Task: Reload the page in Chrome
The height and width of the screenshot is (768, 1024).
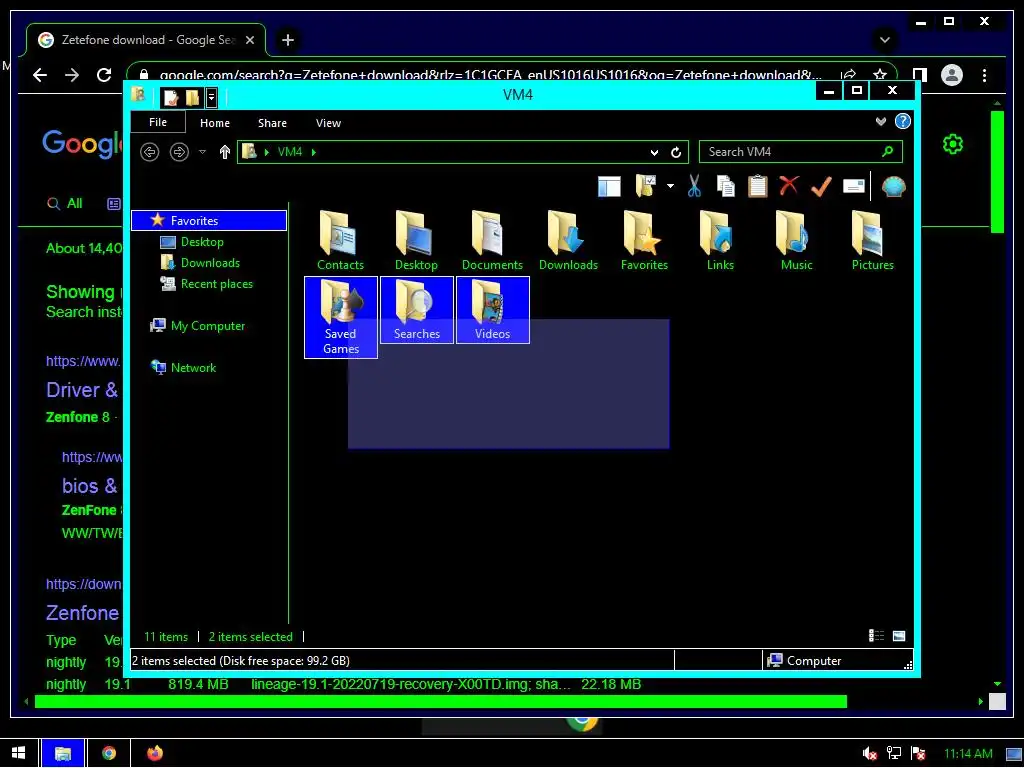Action: (x=104, y=75)
